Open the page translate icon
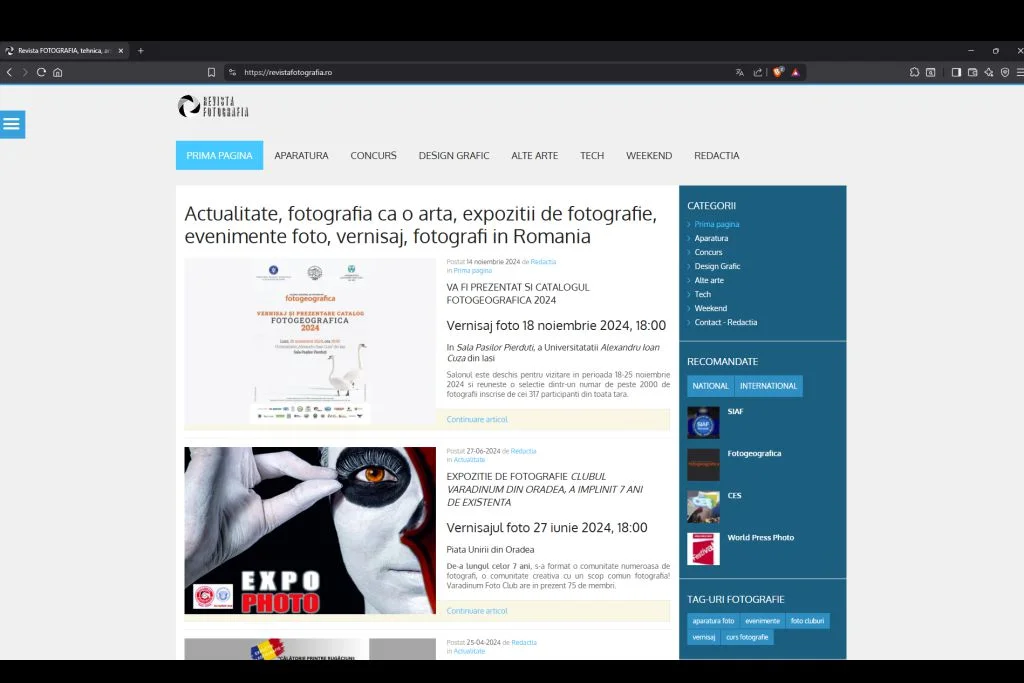The image size is (1024, 683). point(740,72)
